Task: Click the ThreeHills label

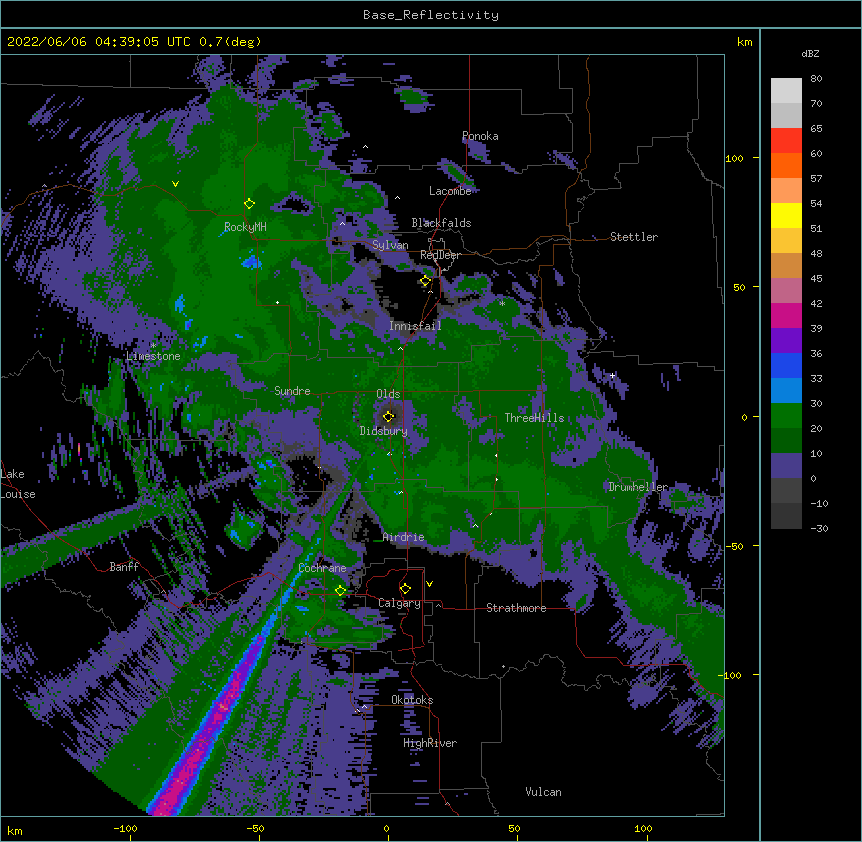Action: 534,418
